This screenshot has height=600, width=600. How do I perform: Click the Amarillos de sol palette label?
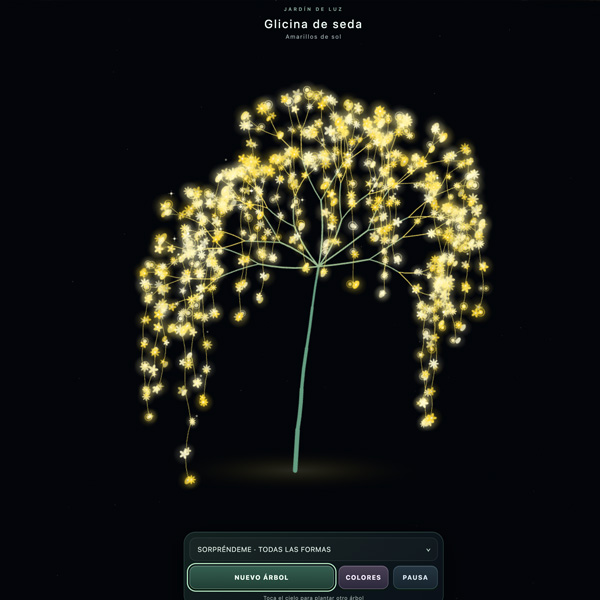pyautogui.click(x=313, y=37)
